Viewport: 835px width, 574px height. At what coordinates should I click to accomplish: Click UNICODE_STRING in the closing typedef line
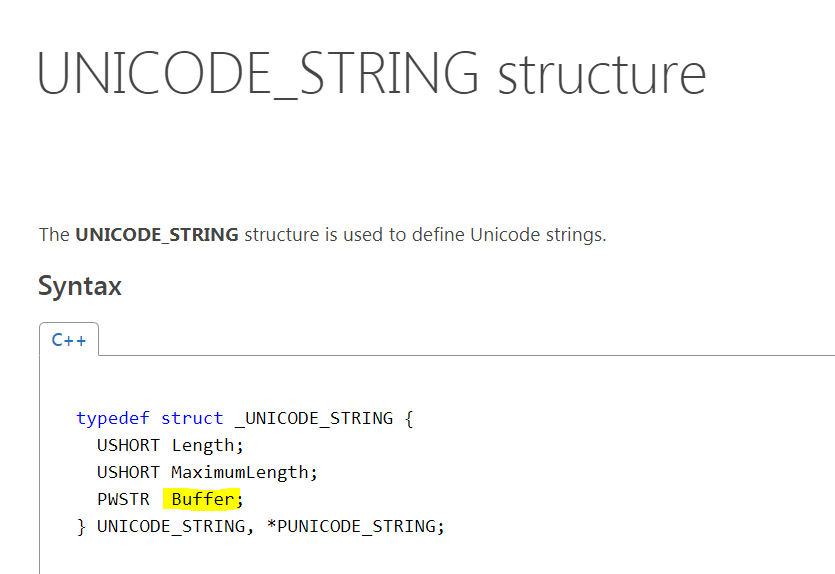171,525
